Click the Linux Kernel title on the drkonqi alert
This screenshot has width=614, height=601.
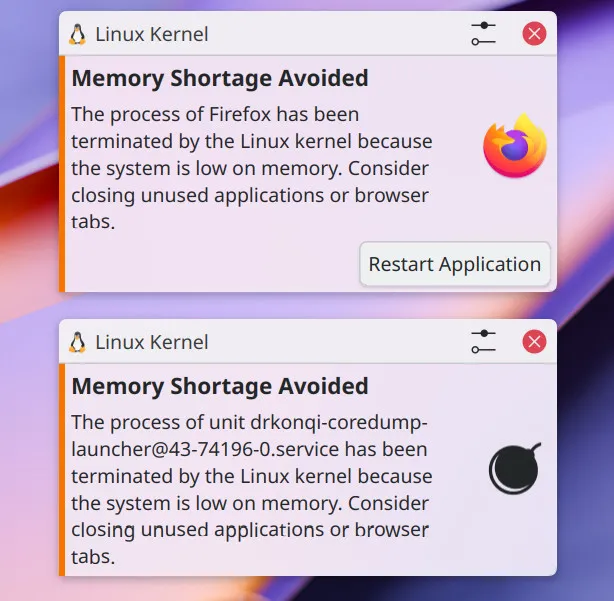(151, 342)
